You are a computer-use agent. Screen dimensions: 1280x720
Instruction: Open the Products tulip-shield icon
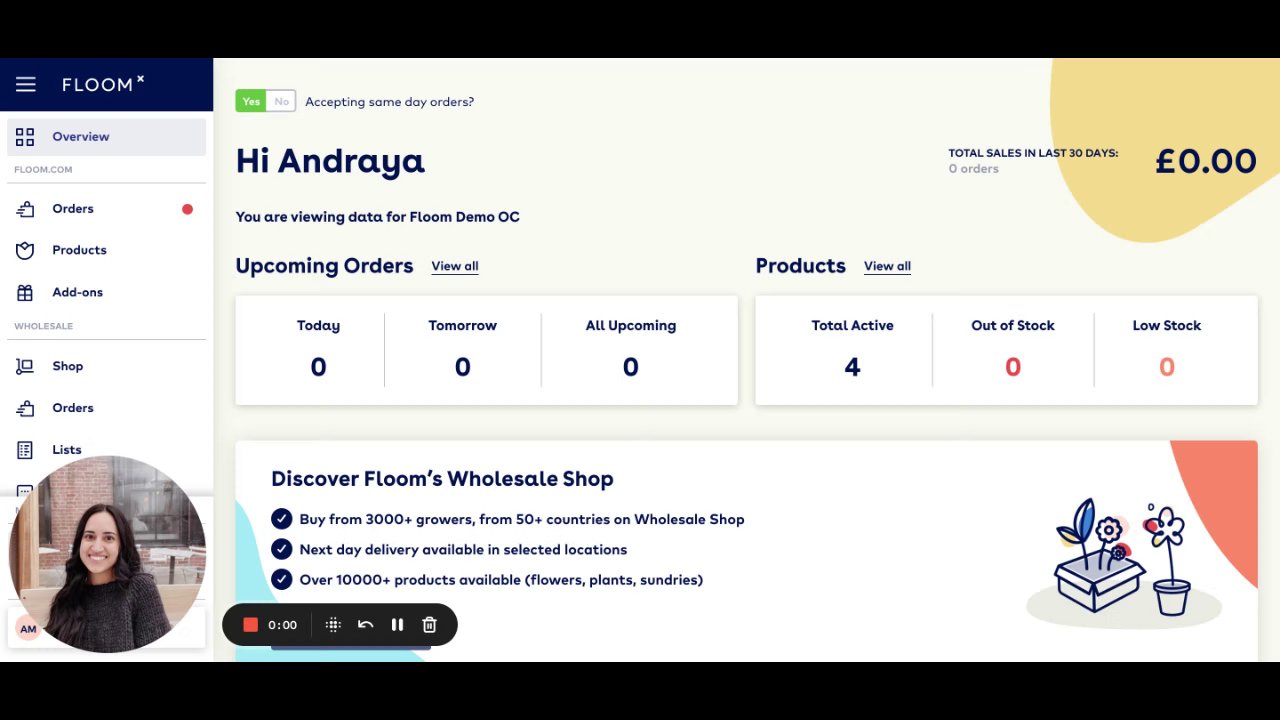pyautogui.click(x=25, y=250)
